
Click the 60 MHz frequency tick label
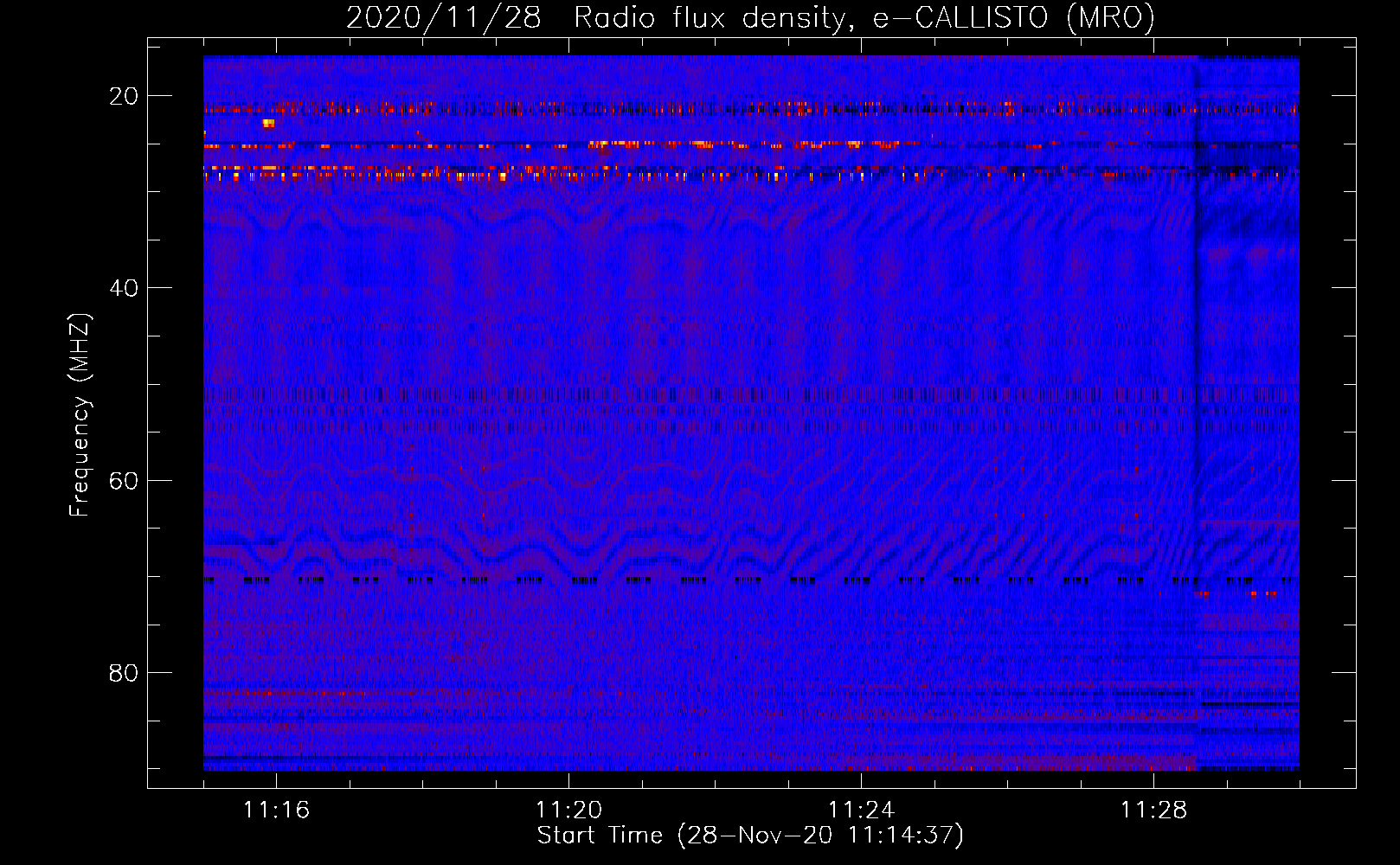pos(124,480)
